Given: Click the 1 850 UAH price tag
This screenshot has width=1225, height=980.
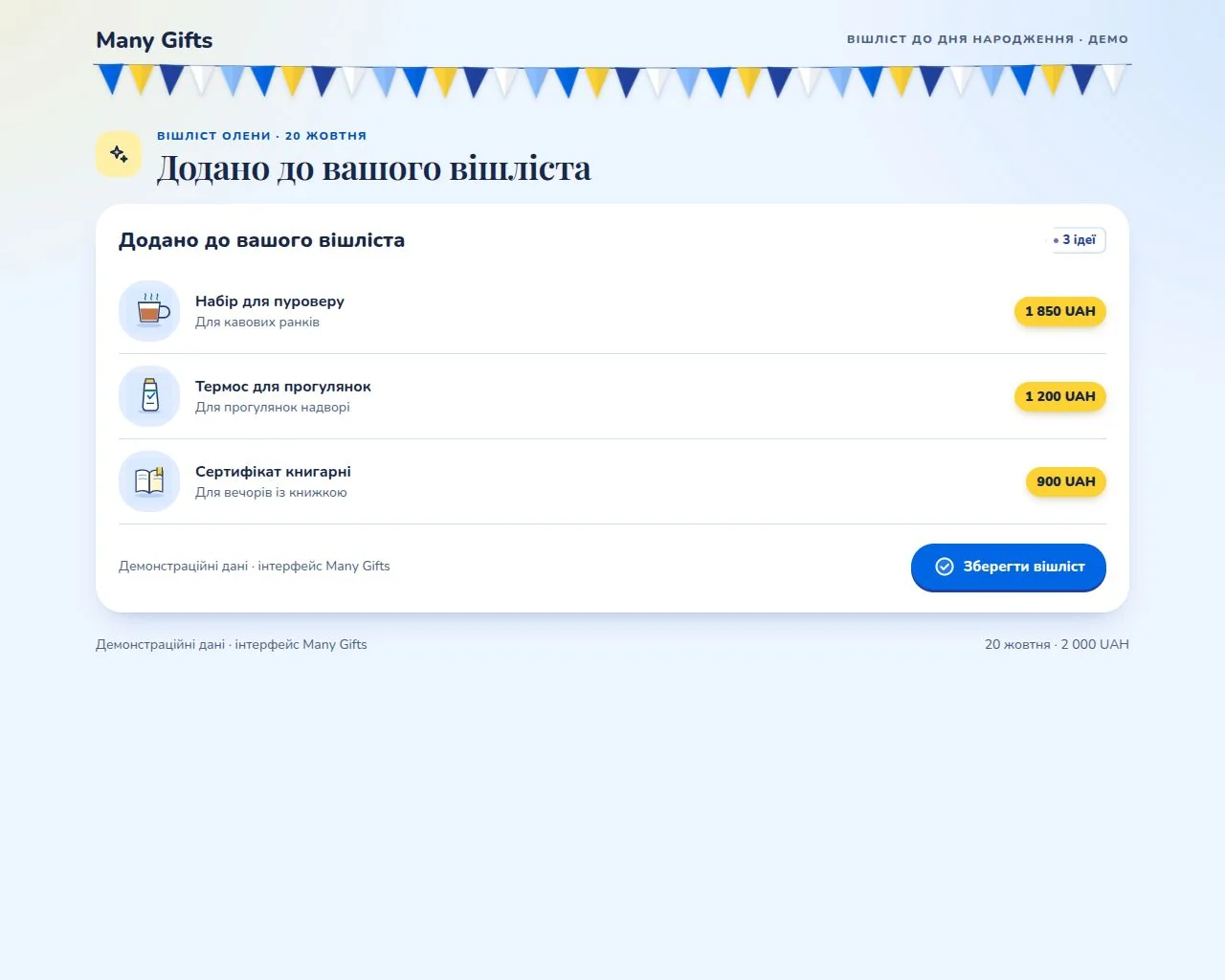Looking at the screenshot, I should [1060, 311].
